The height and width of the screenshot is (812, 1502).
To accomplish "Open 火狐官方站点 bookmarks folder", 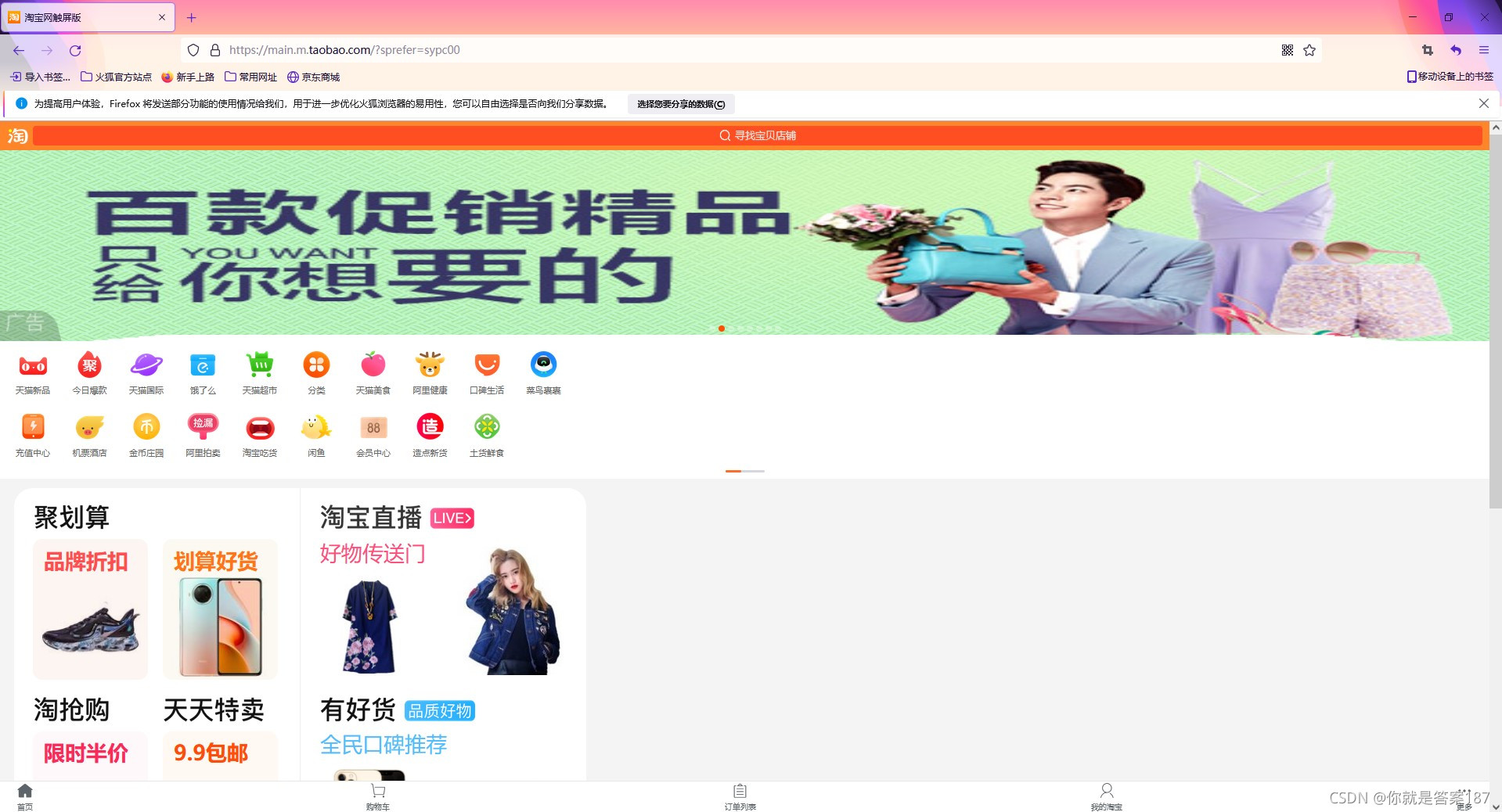I will tap(116, 77).
